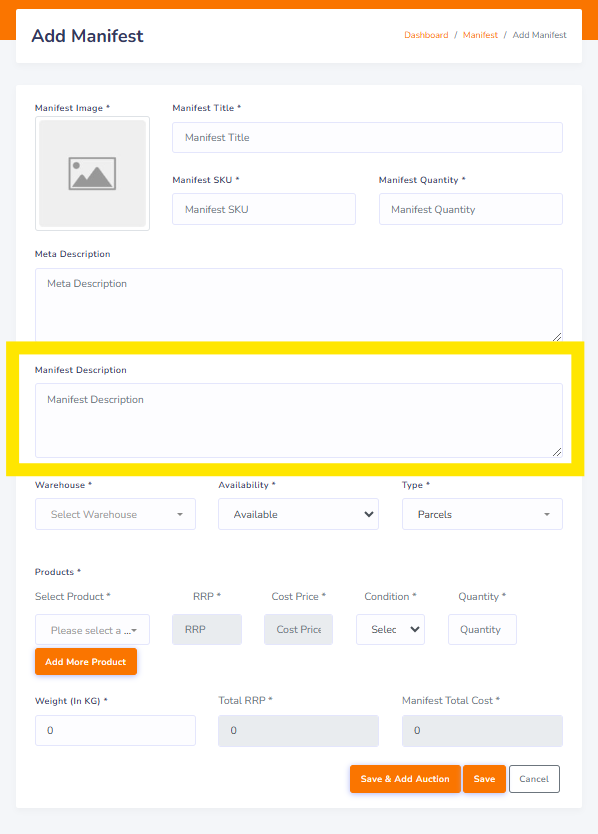The image size is (598, 834).
Task: Click the manifest image placeholder icon
Action: point(92,173)
